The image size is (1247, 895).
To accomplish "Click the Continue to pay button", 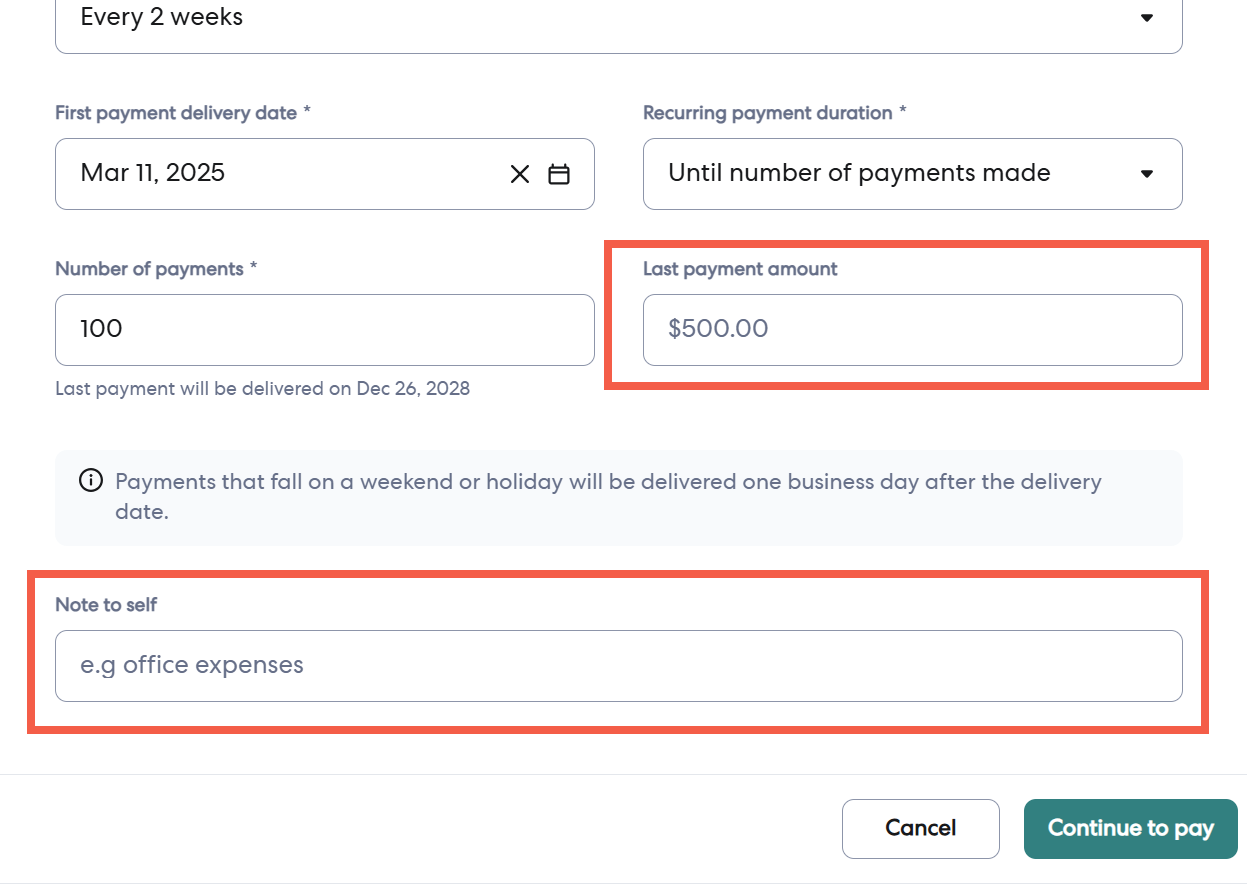I will tap(1130, 828).
